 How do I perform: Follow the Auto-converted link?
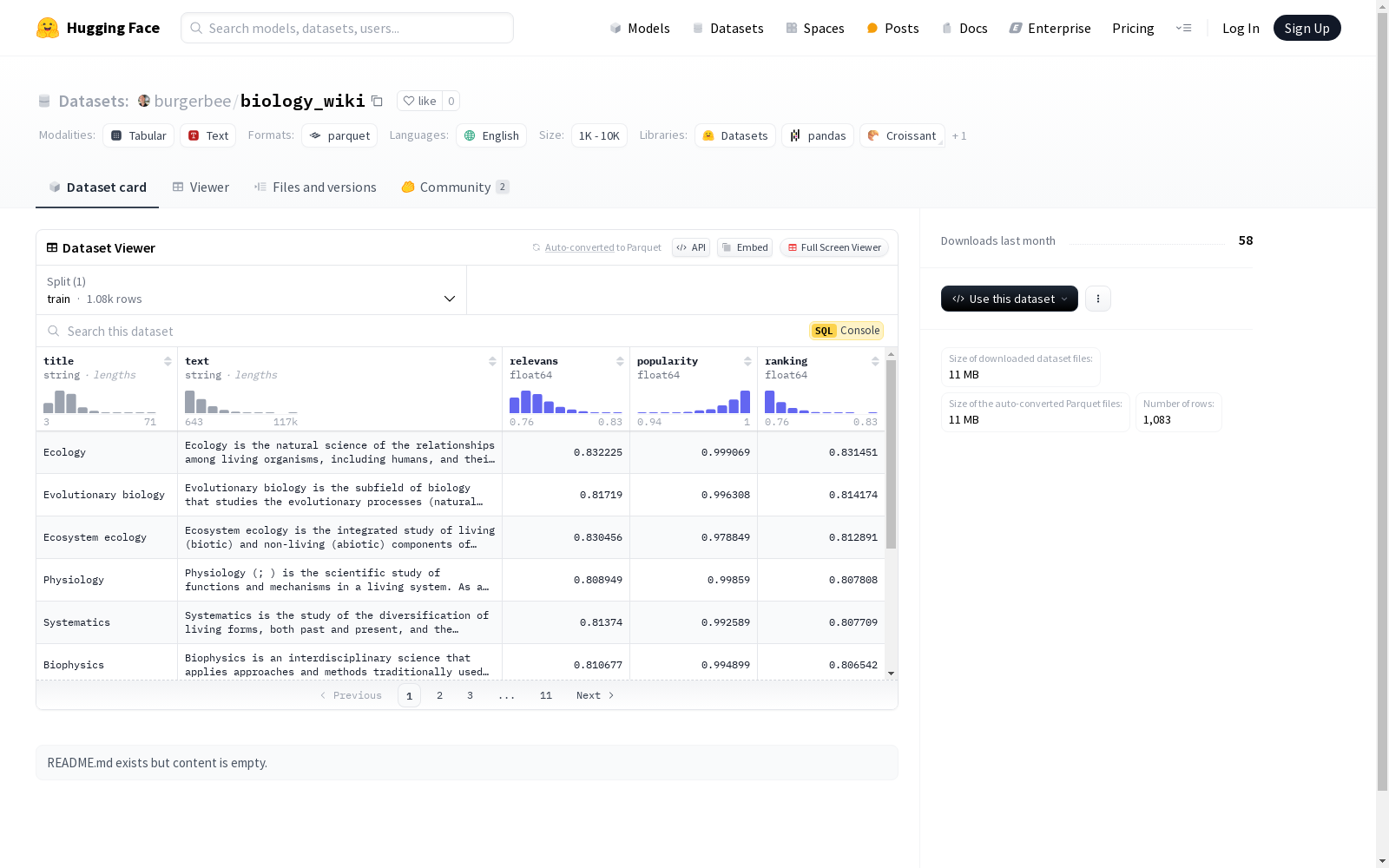[x=579, y=247]
